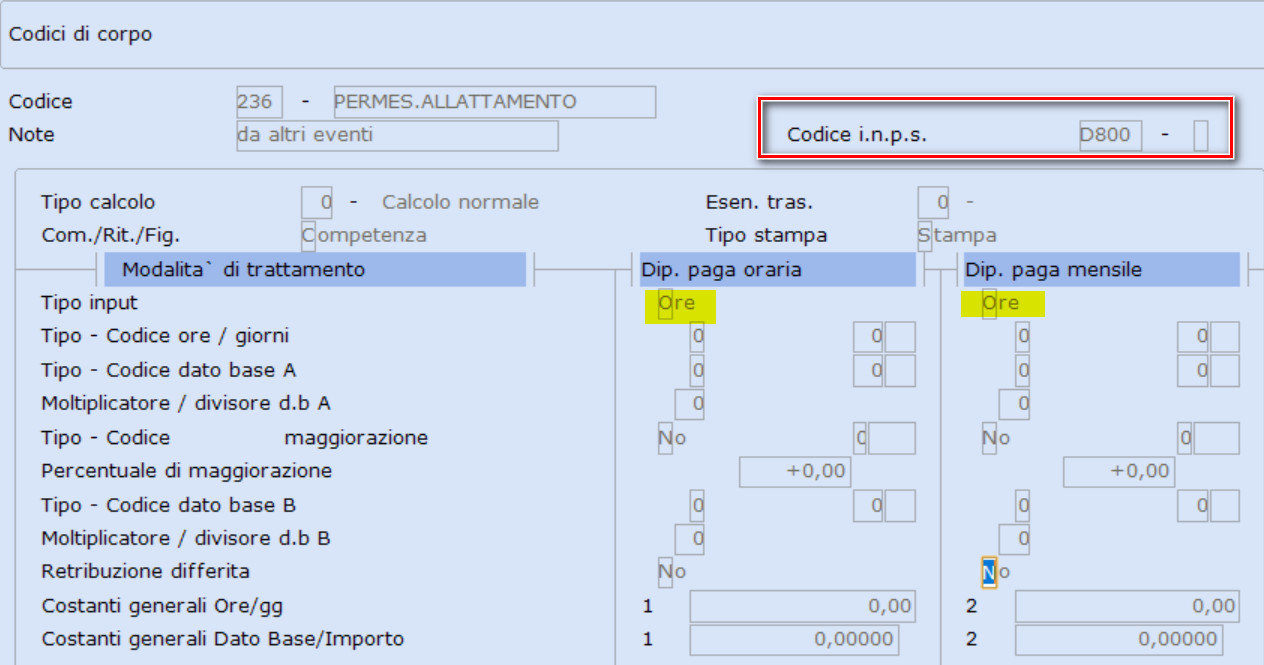Click Tipo input 'Ore' under Dip. paga mensile
This screenshot has width=1264, height=665.
tap(989, 303)
